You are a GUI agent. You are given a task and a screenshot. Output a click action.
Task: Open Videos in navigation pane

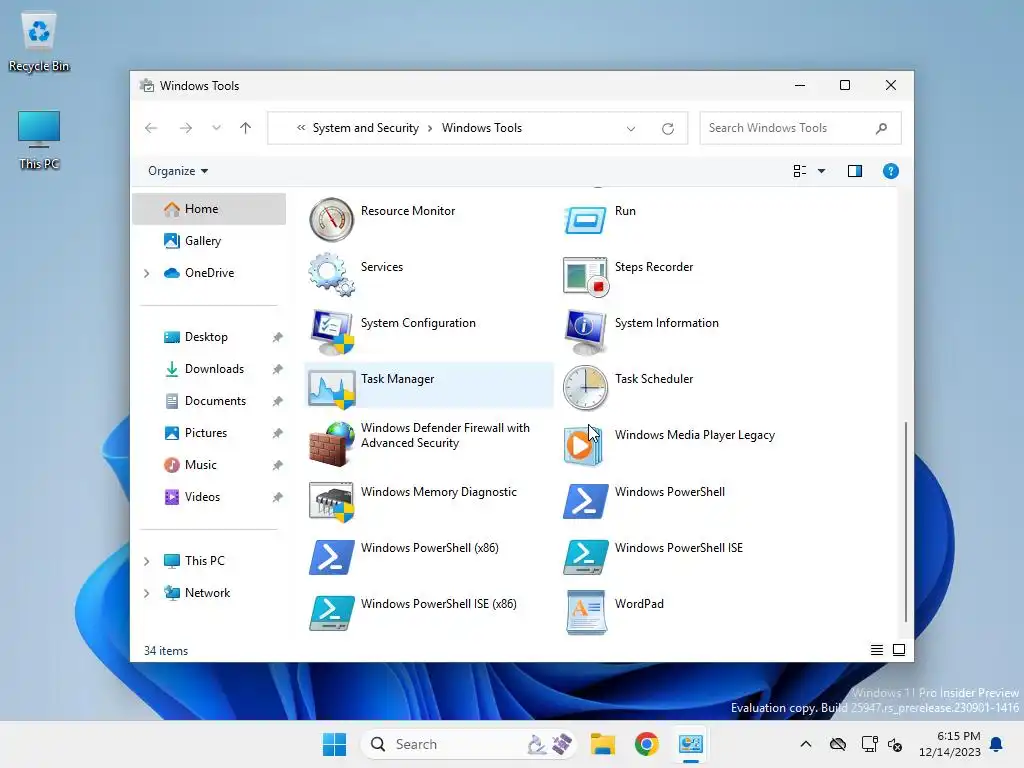click(209, 497)
